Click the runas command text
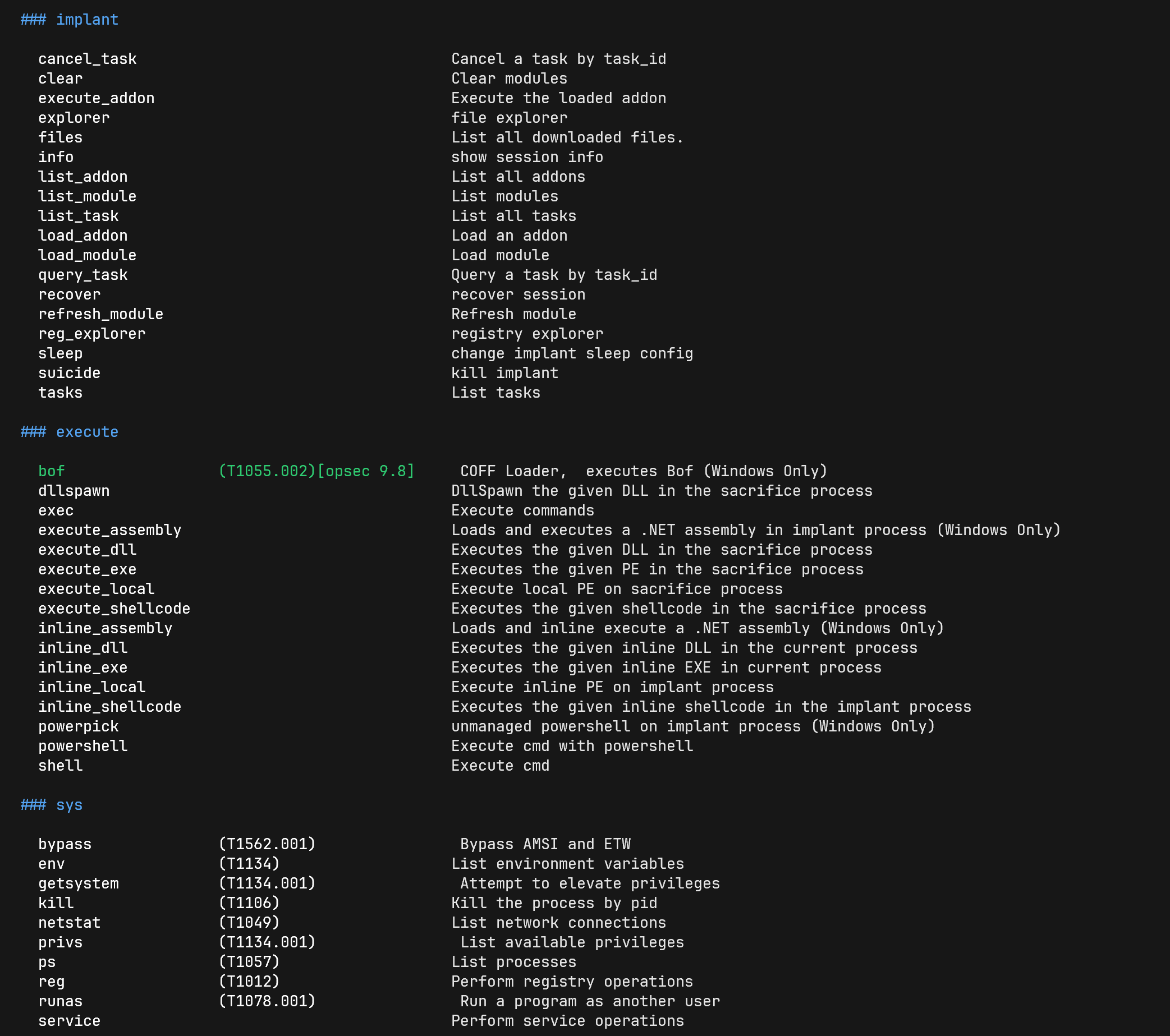The height and width of the screenshot is (1036, 1170). point(60,1001)
